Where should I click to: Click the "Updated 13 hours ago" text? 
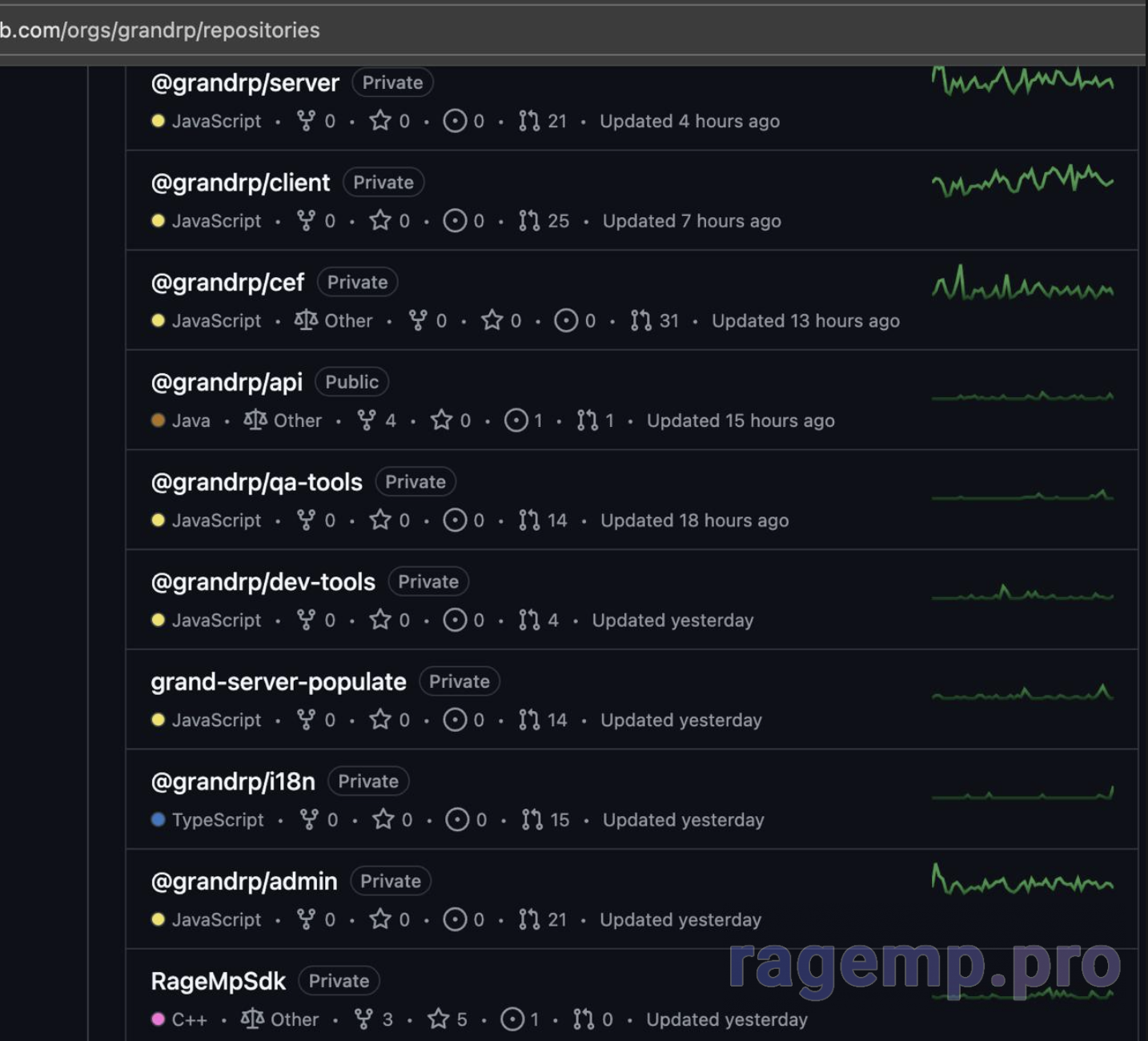pos(805,320)
